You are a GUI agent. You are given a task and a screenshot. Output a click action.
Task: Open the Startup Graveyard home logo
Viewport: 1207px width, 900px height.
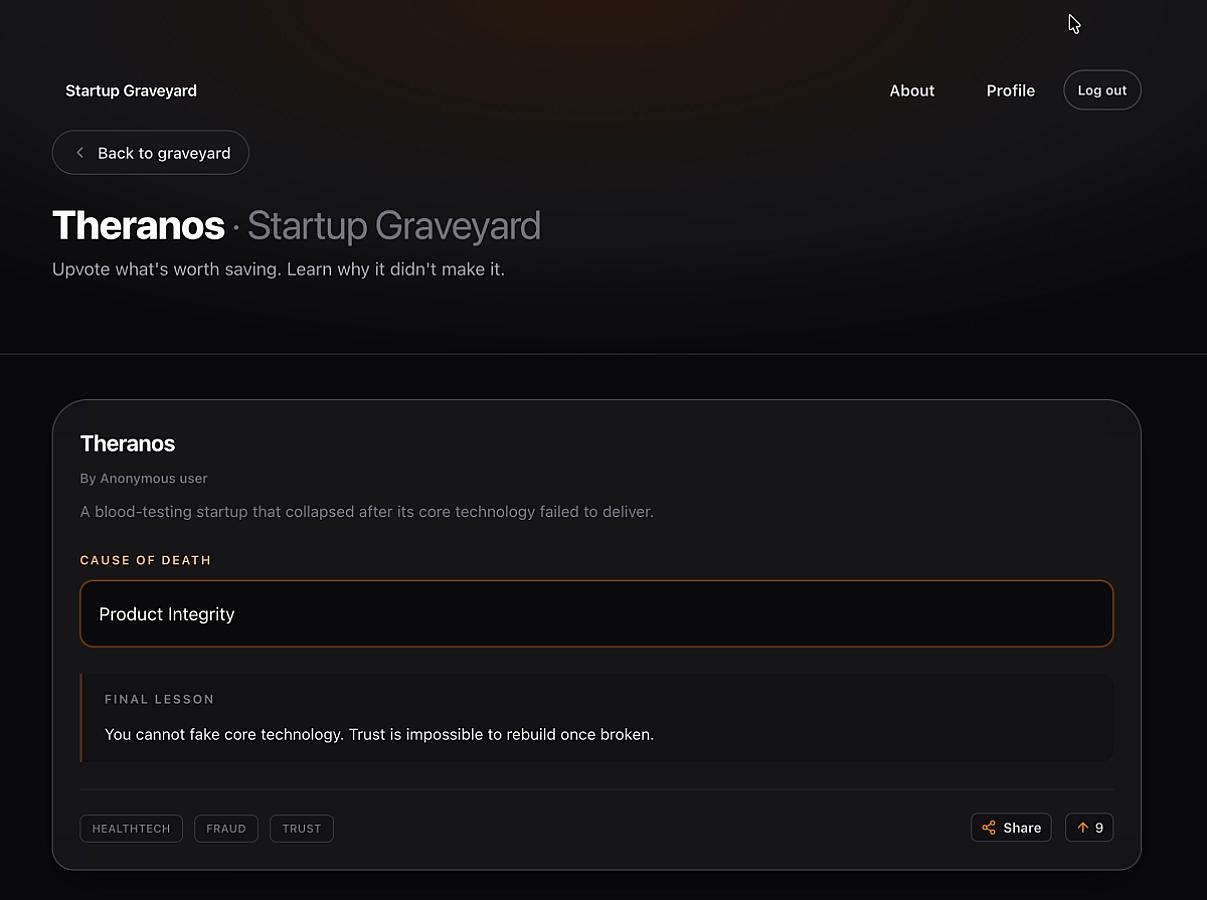(131, 90)
